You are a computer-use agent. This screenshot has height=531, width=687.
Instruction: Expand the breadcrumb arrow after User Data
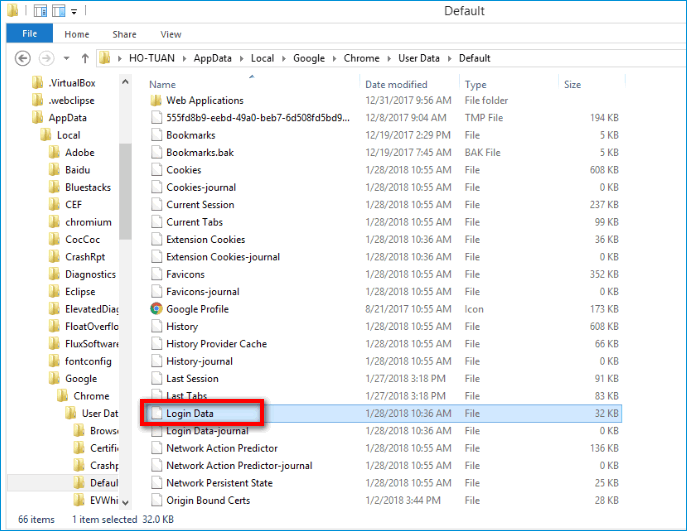coord(450,59)
